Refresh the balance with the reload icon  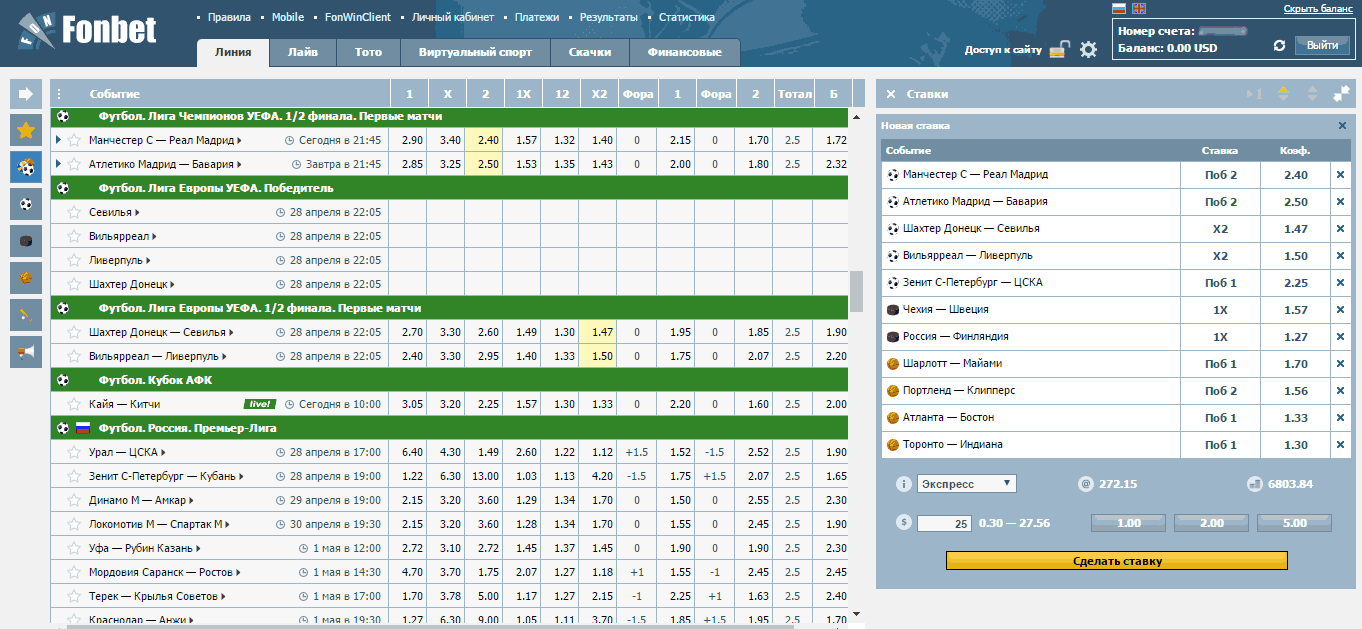coord(1279,46)
